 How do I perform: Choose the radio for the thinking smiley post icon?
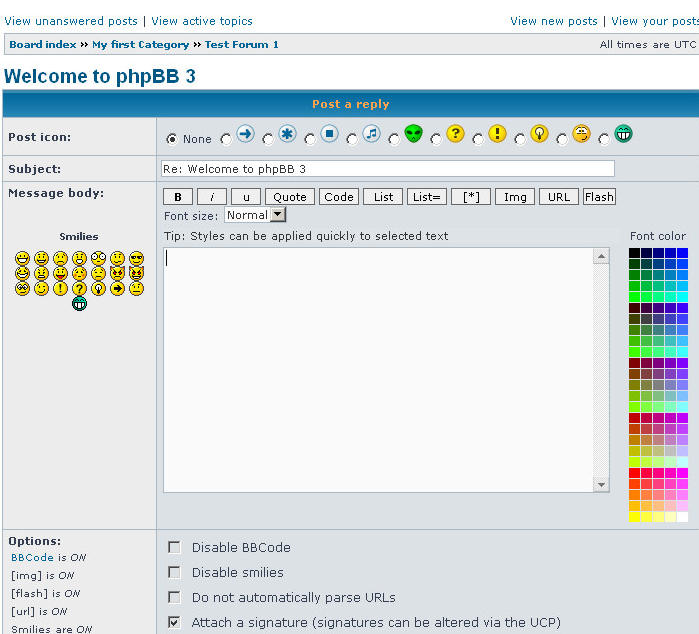coord(562,140)
